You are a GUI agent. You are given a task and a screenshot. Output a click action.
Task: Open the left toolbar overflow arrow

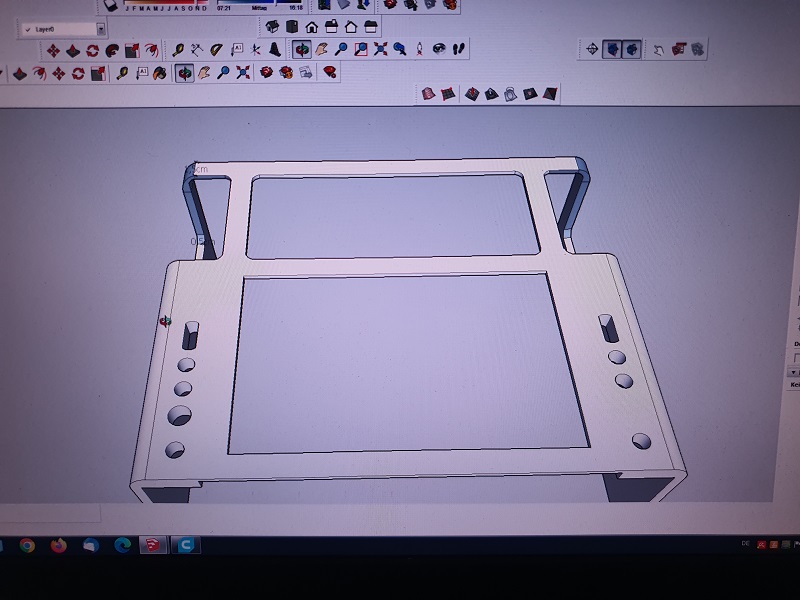pos(2,73)
